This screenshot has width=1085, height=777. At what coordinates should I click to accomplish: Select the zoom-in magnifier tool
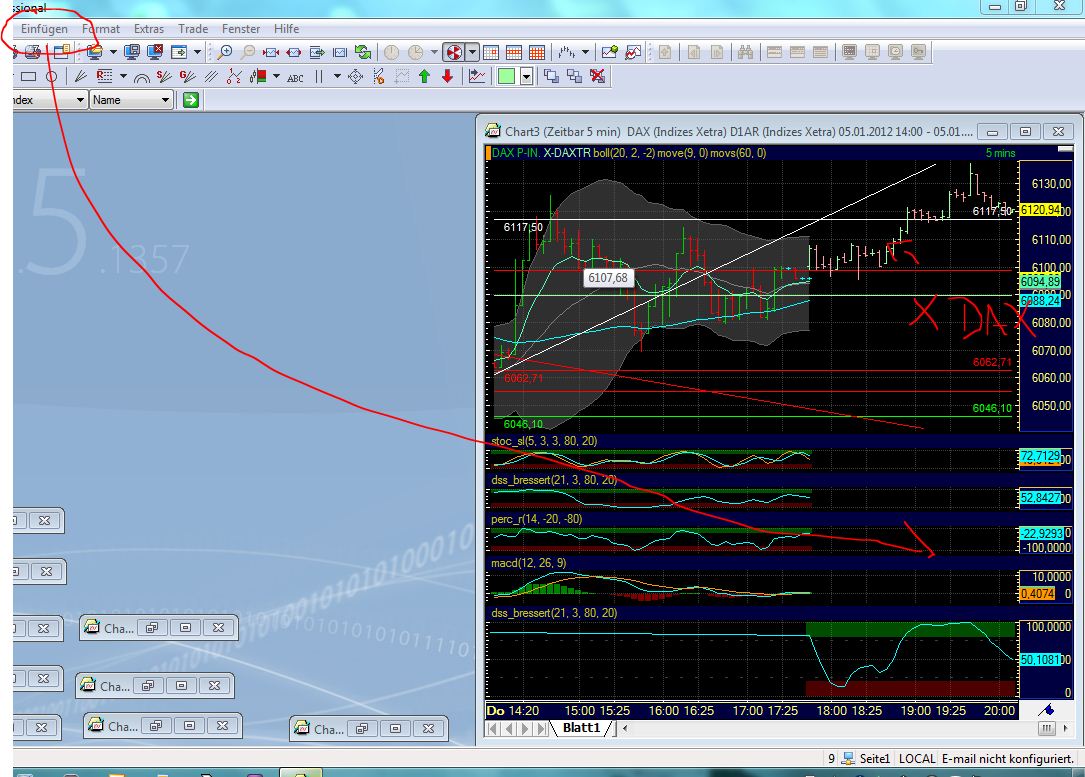(227, 52)
